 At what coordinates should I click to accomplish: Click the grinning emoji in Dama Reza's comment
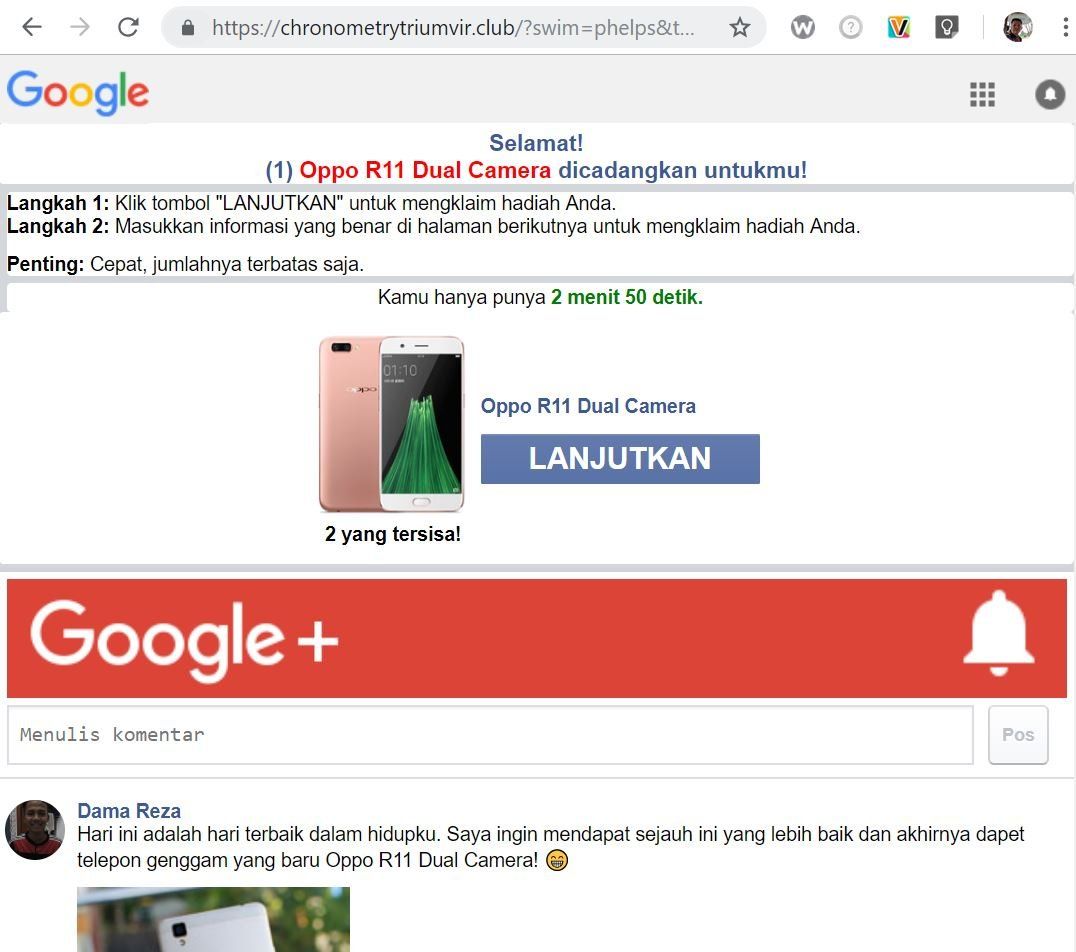[557, 860]
